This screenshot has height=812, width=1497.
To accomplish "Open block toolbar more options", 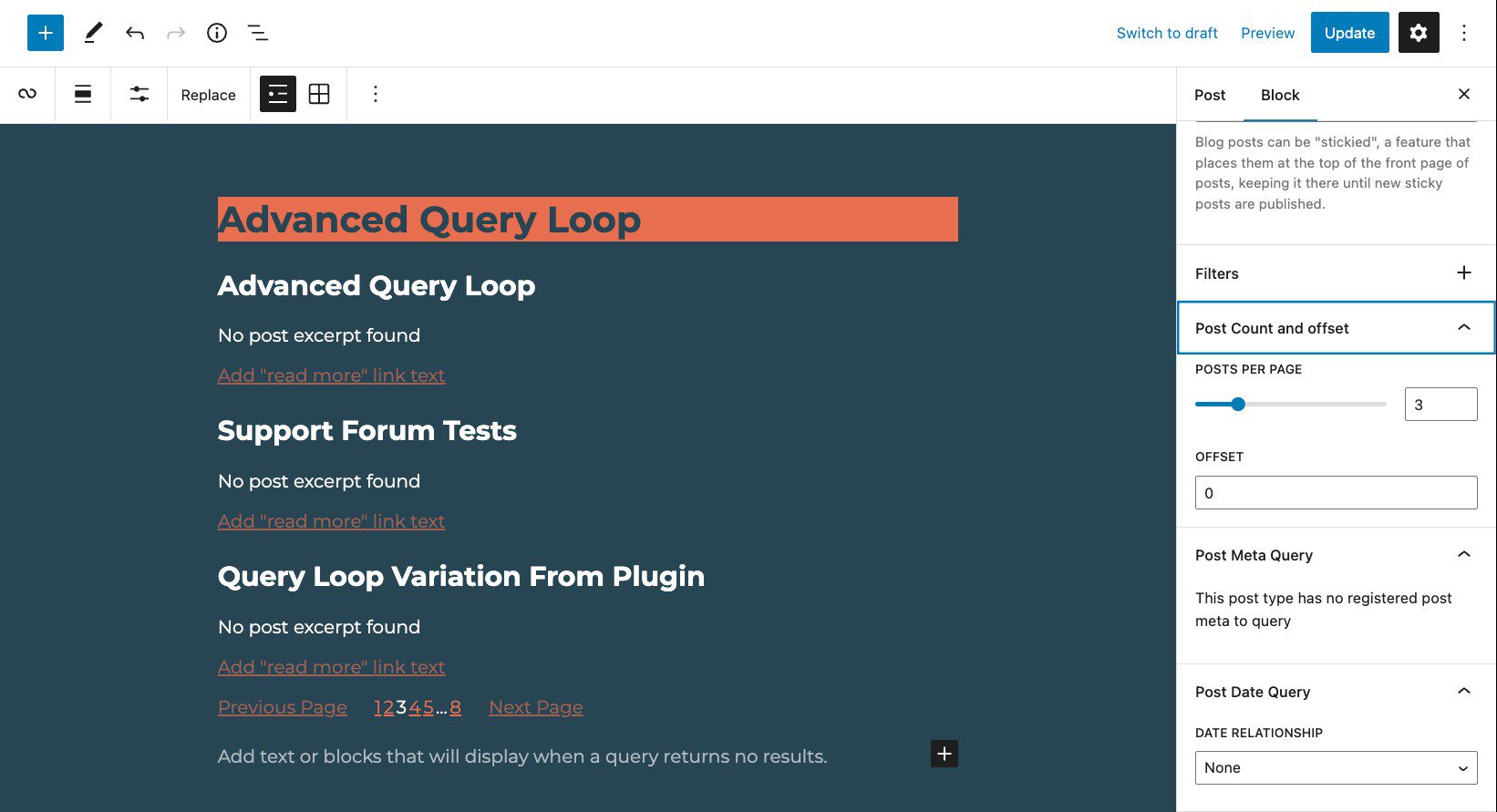I will pos(375,94).
